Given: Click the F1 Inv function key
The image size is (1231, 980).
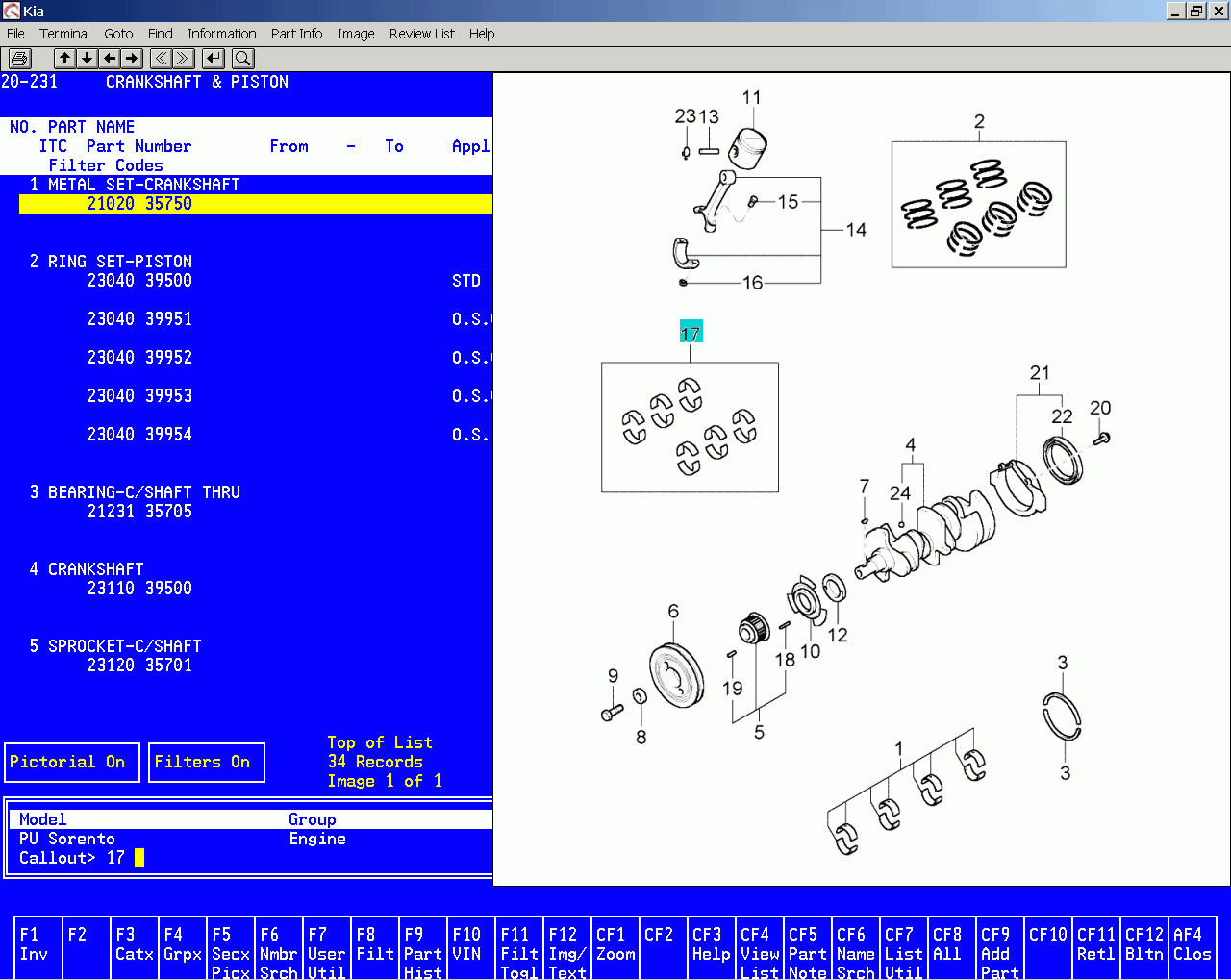Looking at the screenshot, I should tap(38, 950).
